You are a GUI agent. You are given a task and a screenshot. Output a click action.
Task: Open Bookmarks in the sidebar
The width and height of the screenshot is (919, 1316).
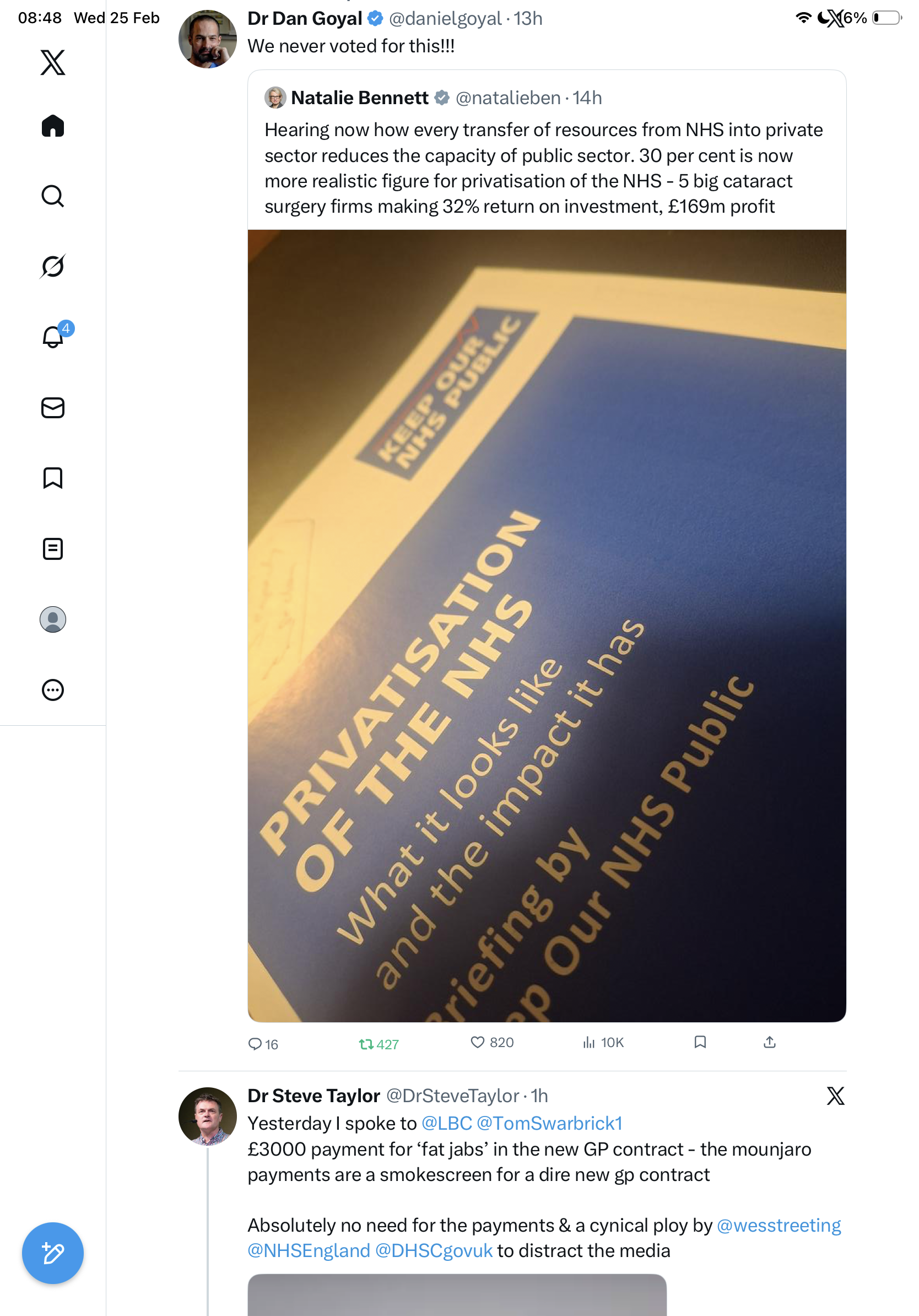pyautogui.click(x=53, y=477)
